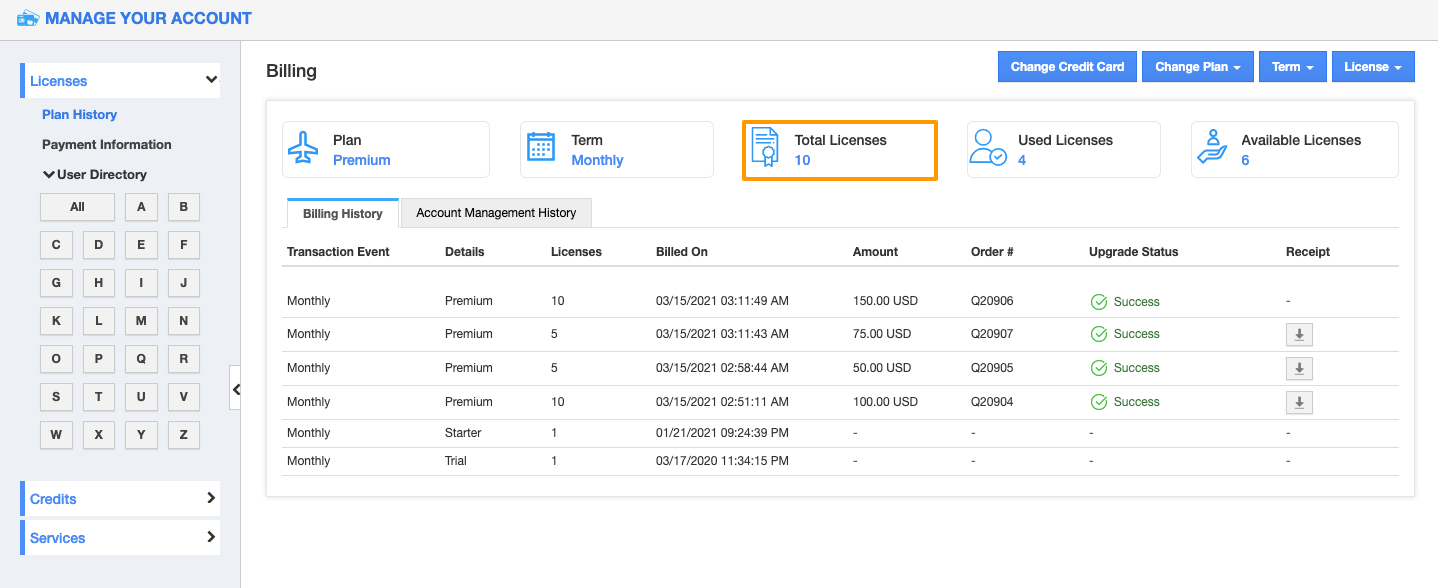The height and width of the screenshot is (588, 1438).
Task: Click the calendar Term icon
Action: tap(541, 147)
